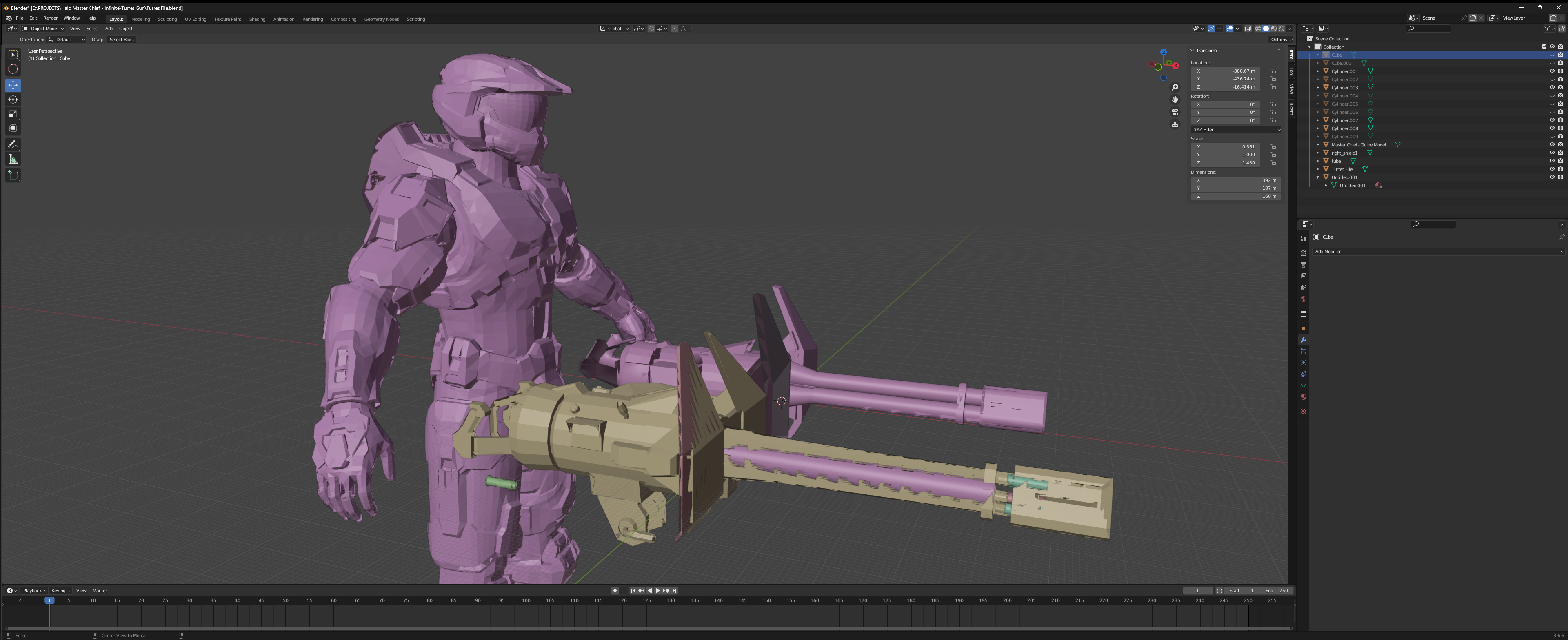The image size is (1568, 640).
Task: Toggle lock on Location X
Action: point(1273,71)
